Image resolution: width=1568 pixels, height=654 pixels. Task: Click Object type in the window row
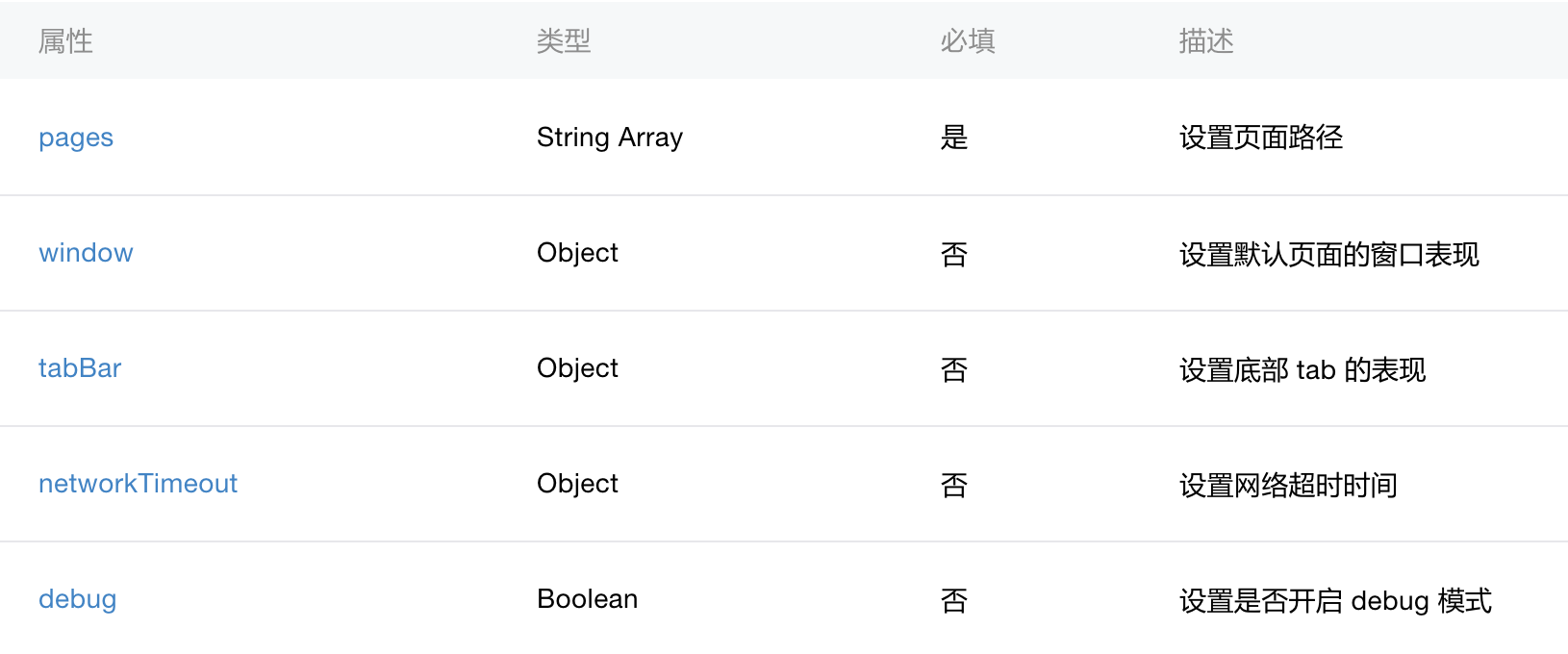coord(577,253)
